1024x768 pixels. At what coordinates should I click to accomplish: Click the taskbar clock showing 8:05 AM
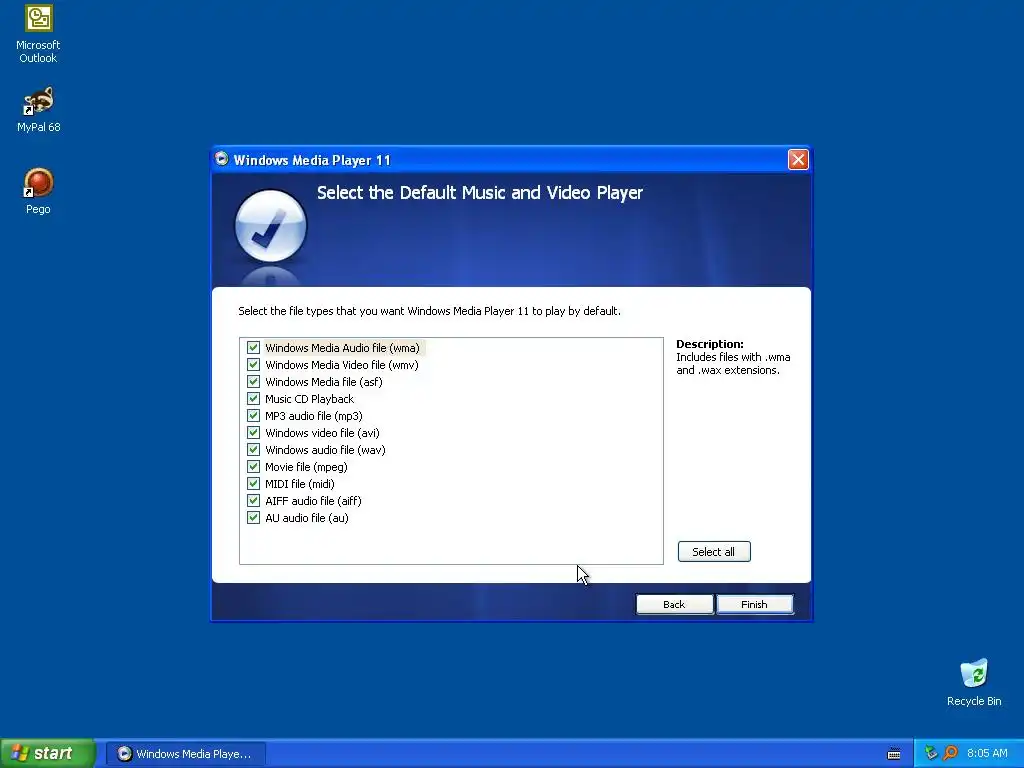coord(987,753)
